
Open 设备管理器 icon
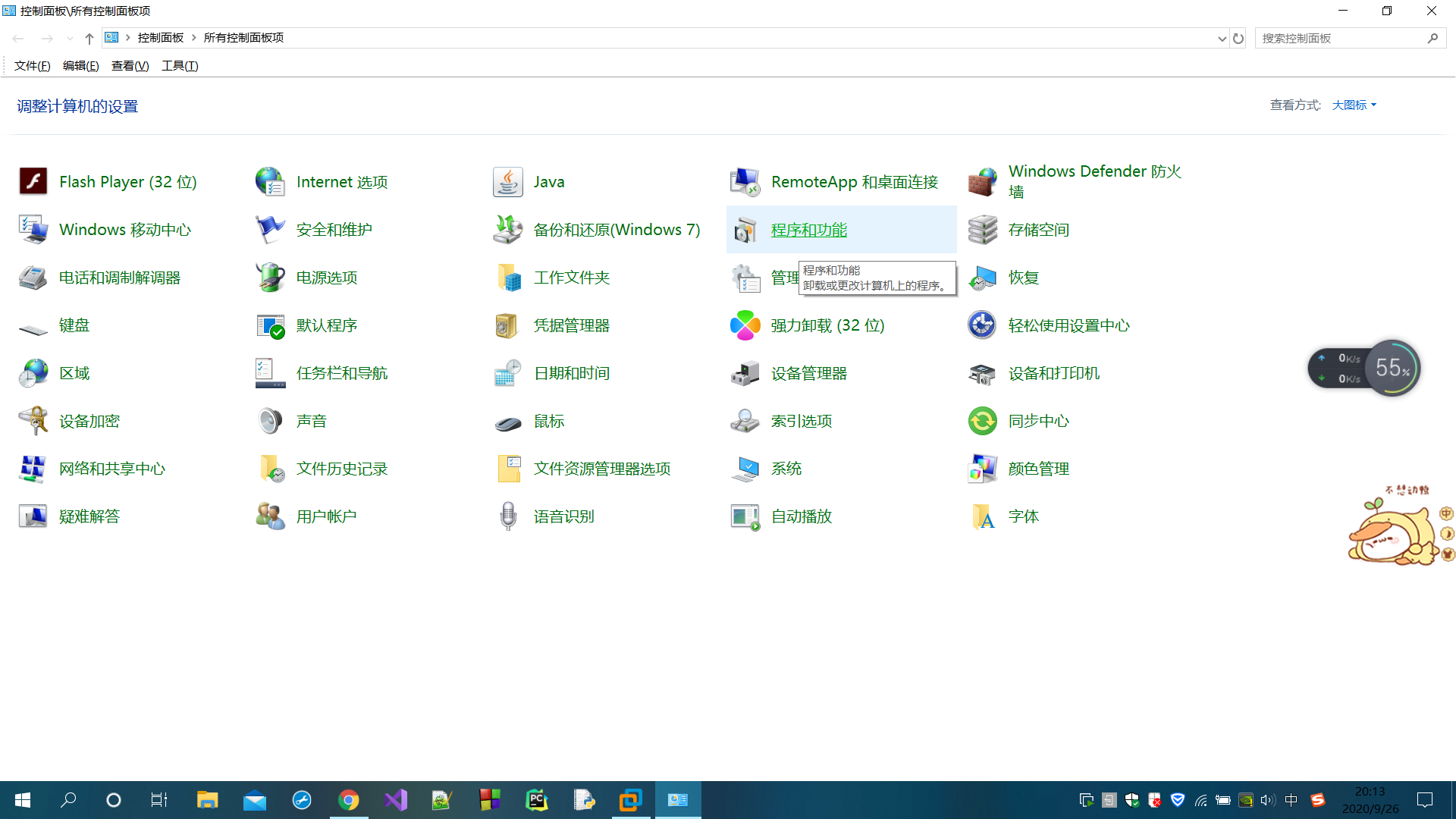745,373
